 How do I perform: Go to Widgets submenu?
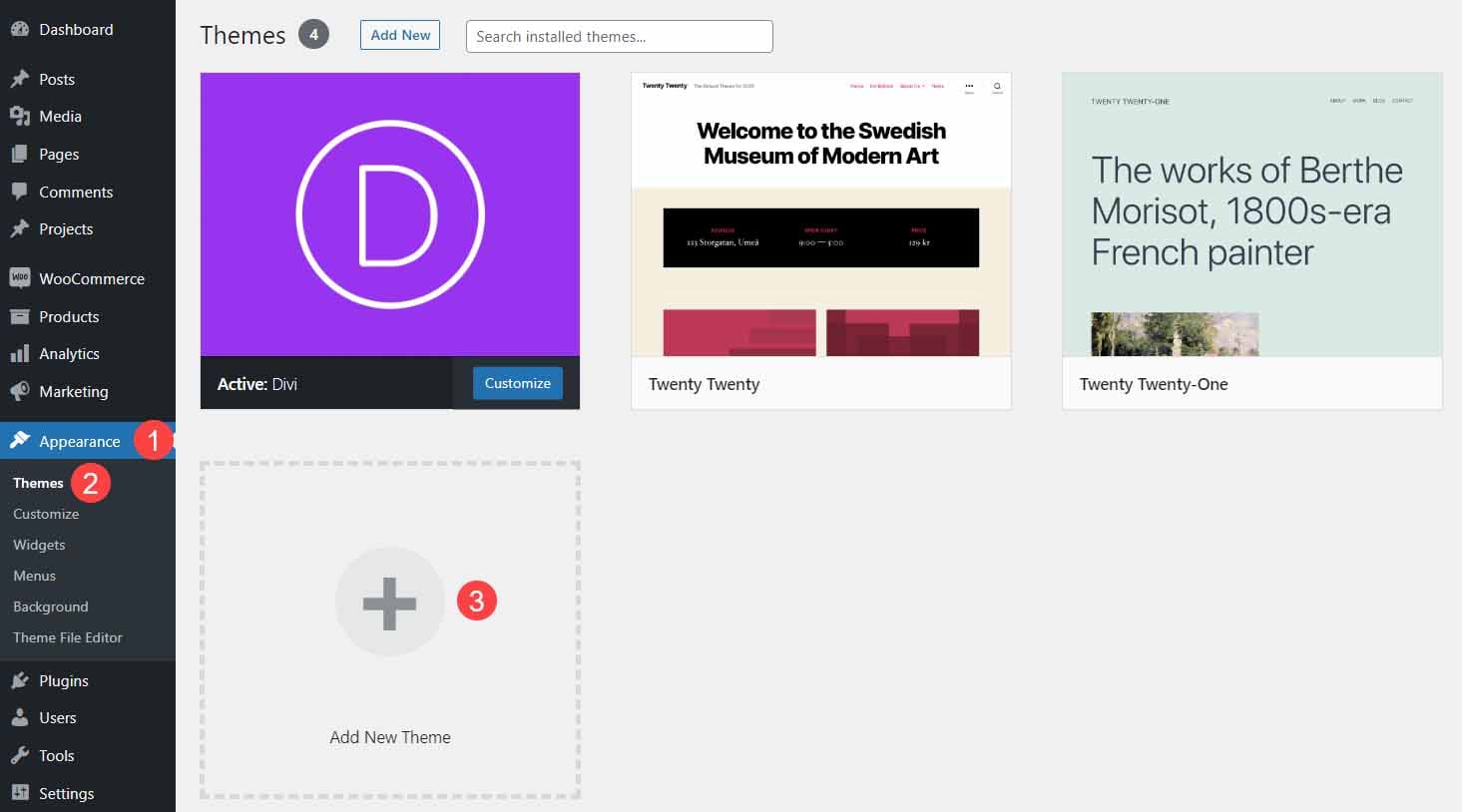39,545
